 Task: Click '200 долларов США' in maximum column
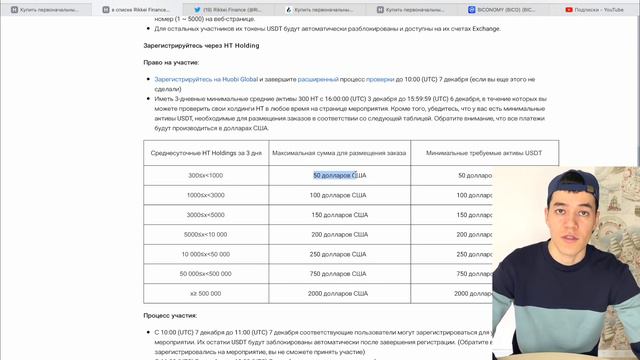(340, 234)
